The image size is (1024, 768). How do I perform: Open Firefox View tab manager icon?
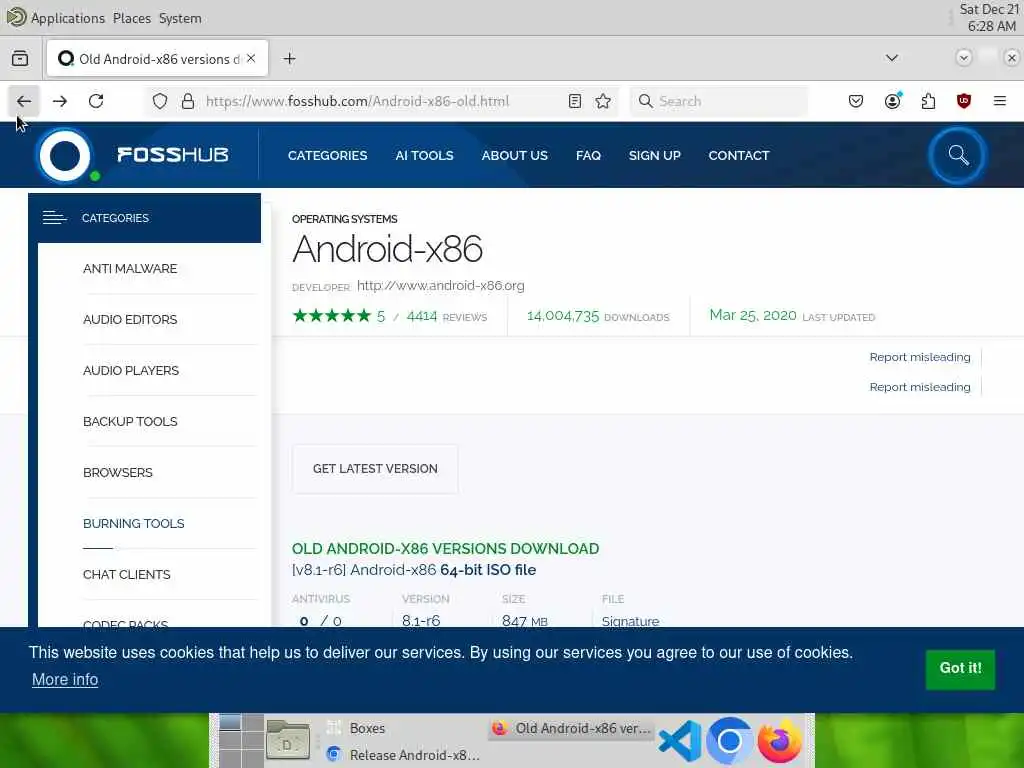[20, 59]
